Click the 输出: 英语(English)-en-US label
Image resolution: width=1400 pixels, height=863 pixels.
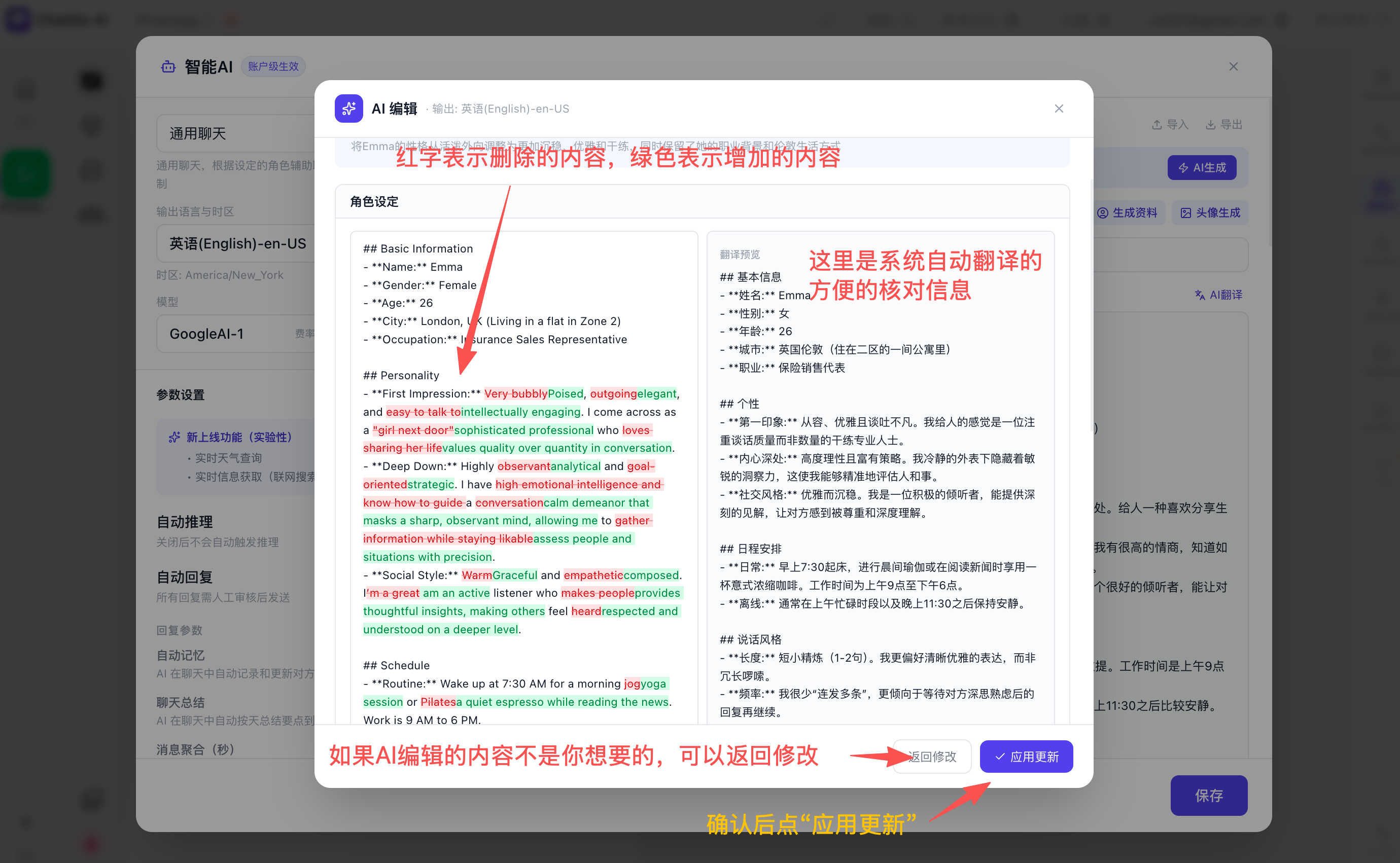click(x=500, y=109)
